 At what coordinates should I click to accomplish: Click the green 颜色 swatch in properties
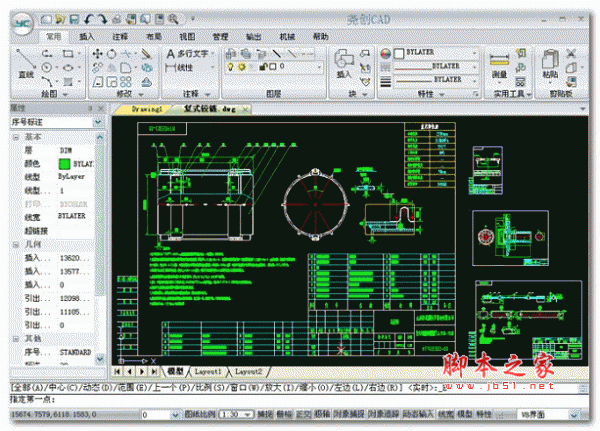tap(66, 162)
